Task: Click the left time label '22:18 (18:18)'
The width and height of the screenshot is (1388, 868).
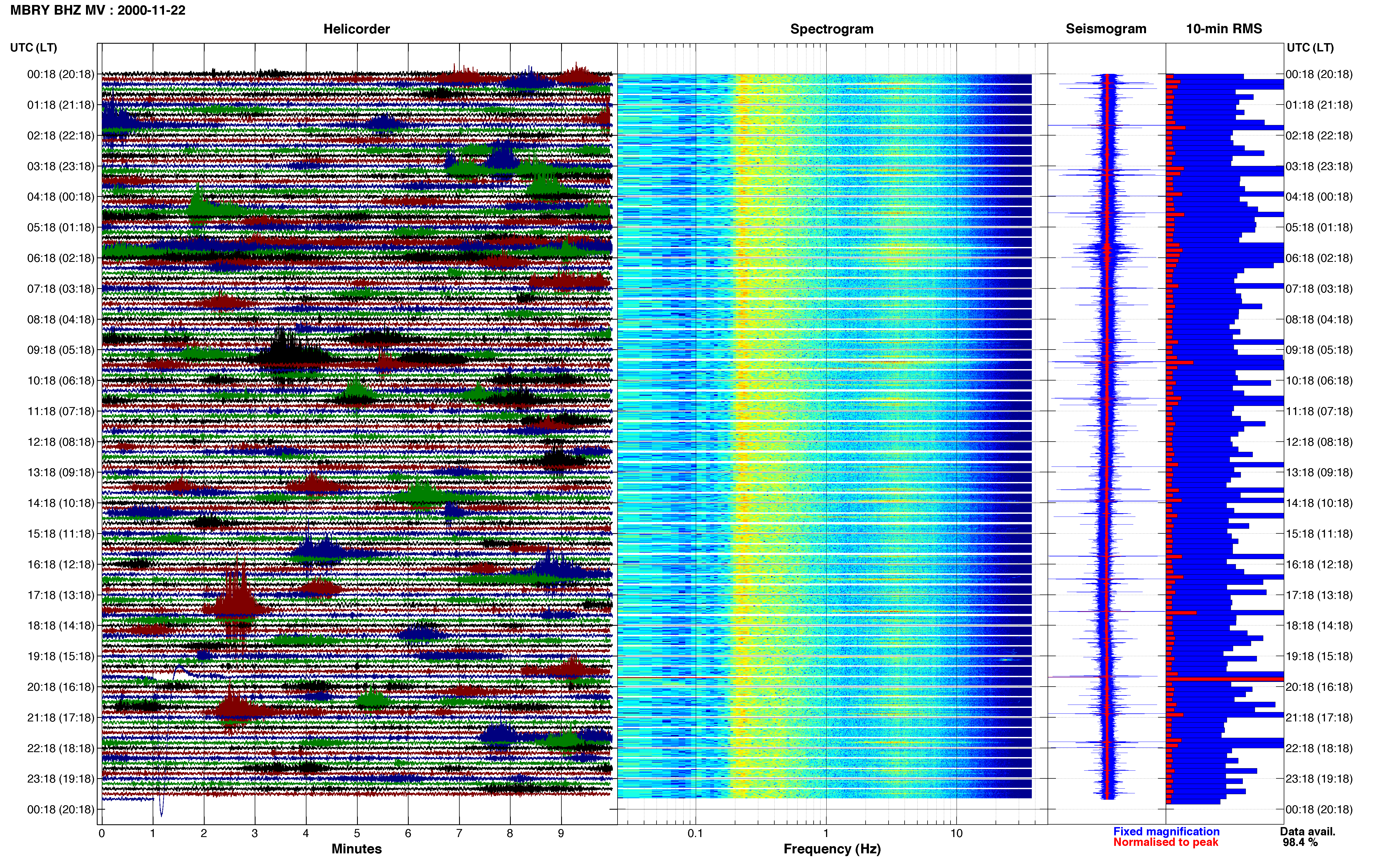Action: coord(60,748)
